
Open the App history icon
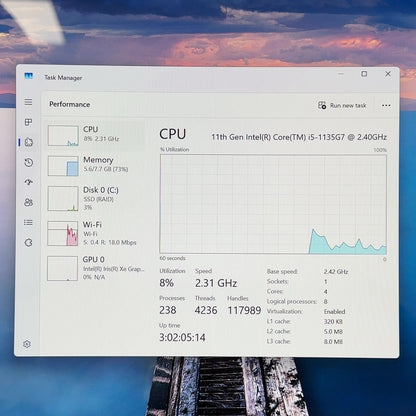(29, 163)
